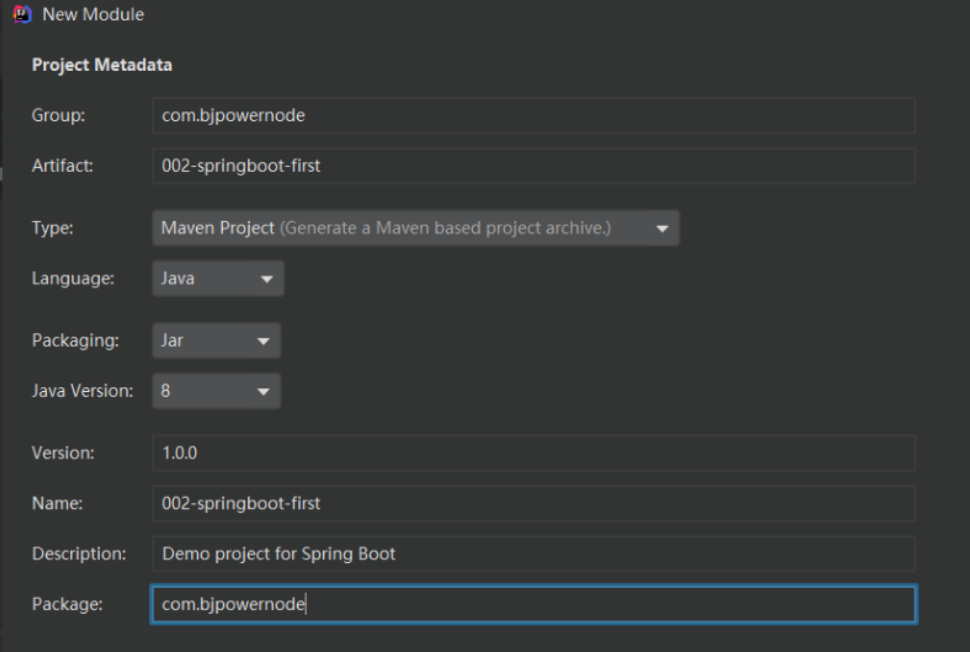Open the Packaging dropdown set to Jar

(x=216, y=341)
